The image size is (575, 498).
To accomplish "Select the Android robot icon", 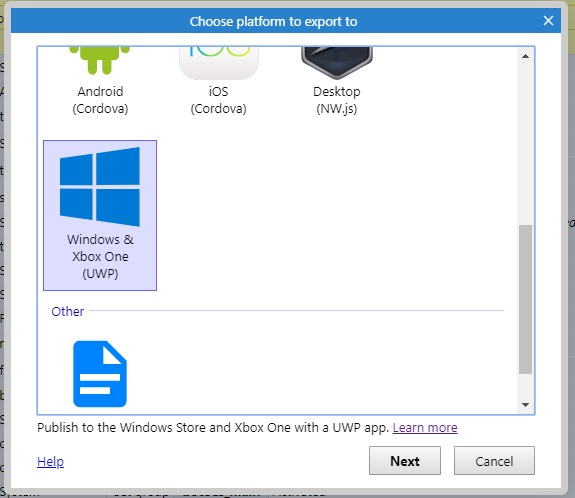I will [x=100, y=61].
